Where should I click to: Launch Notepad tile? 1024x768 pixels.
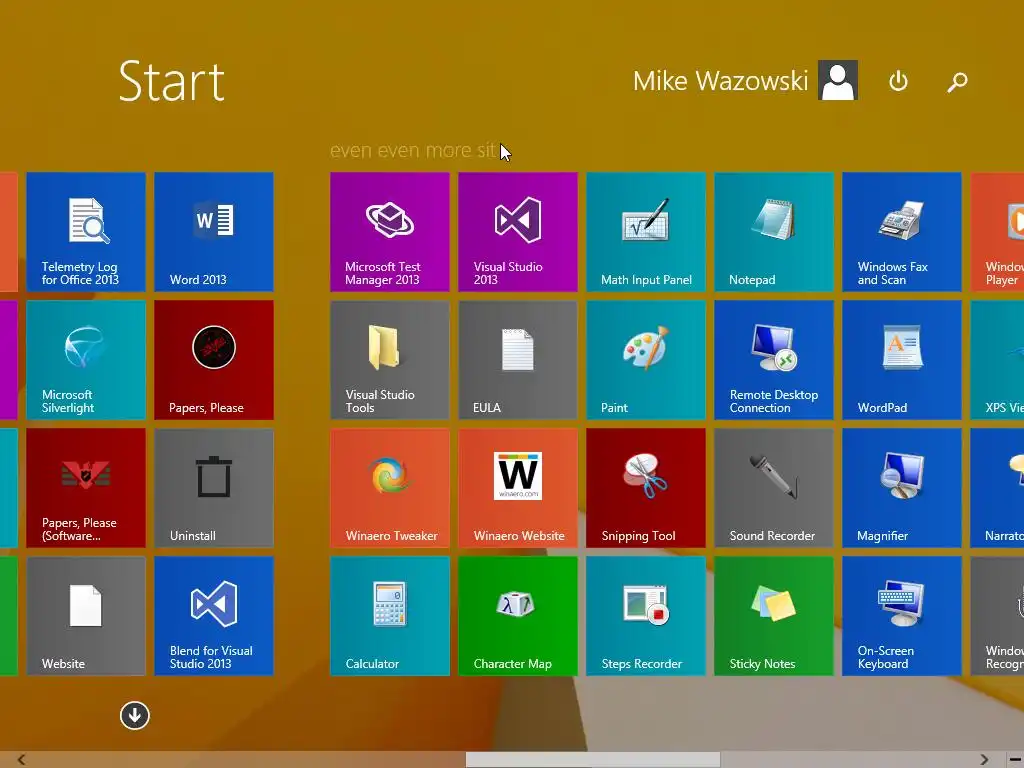[x=774, y=232]
